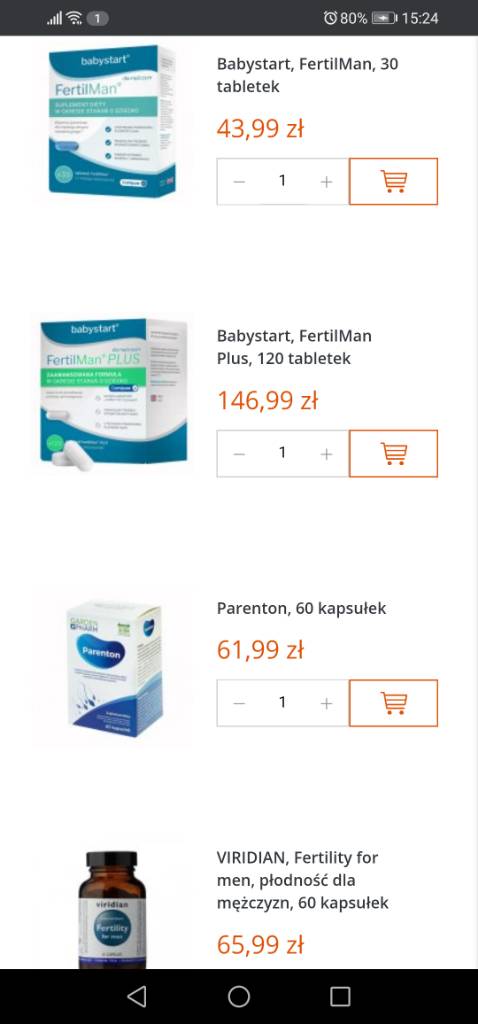The width and height of the screenshot is (478, 1024).
Task: View FertilMan 30 tabletek box image
Action: 112,120
